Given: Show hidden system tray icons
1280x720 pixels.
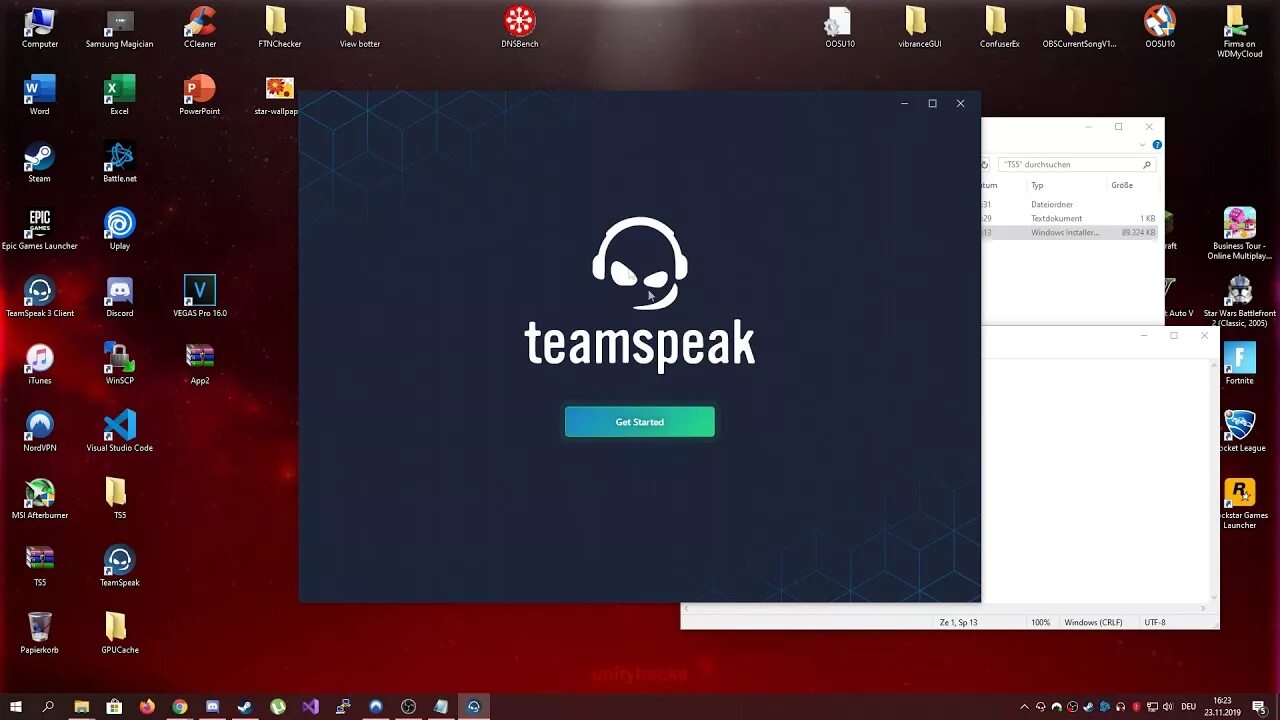Looking at the screenshot, I should (1024, 707).
